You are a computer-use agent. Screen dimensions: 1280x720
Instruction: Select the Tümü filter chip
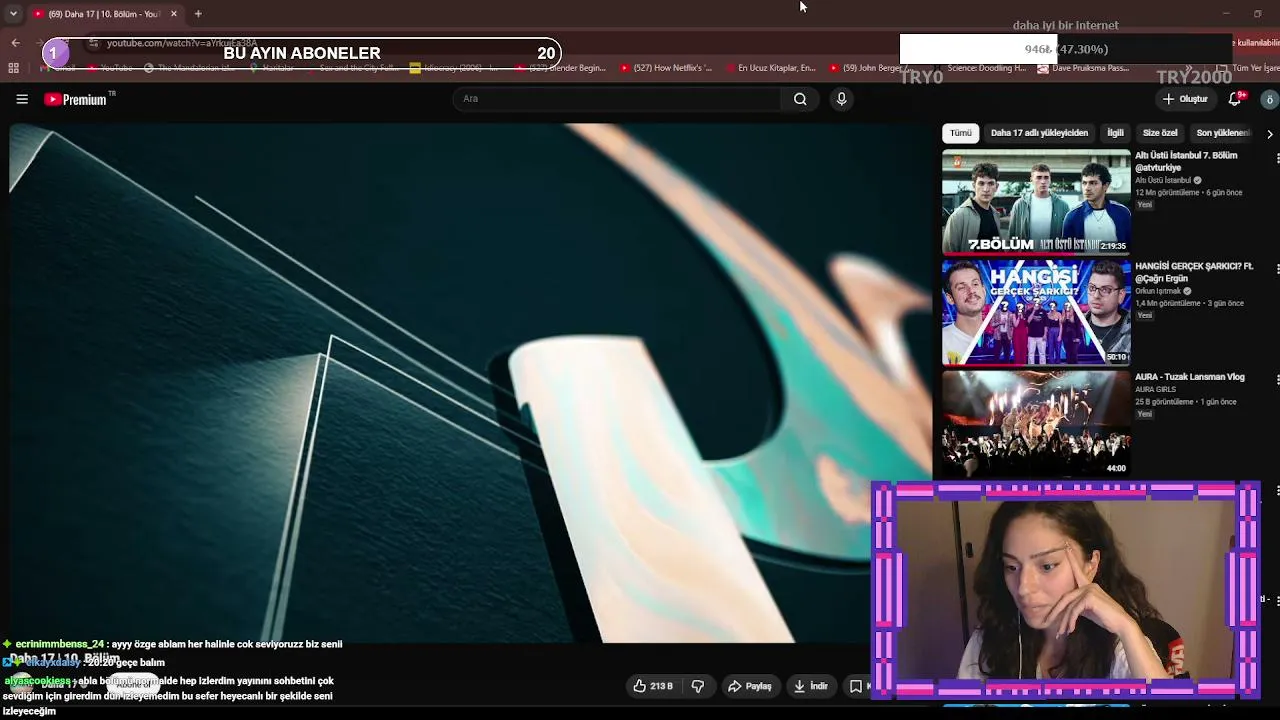pyautogui.click(x=961, y=133)
